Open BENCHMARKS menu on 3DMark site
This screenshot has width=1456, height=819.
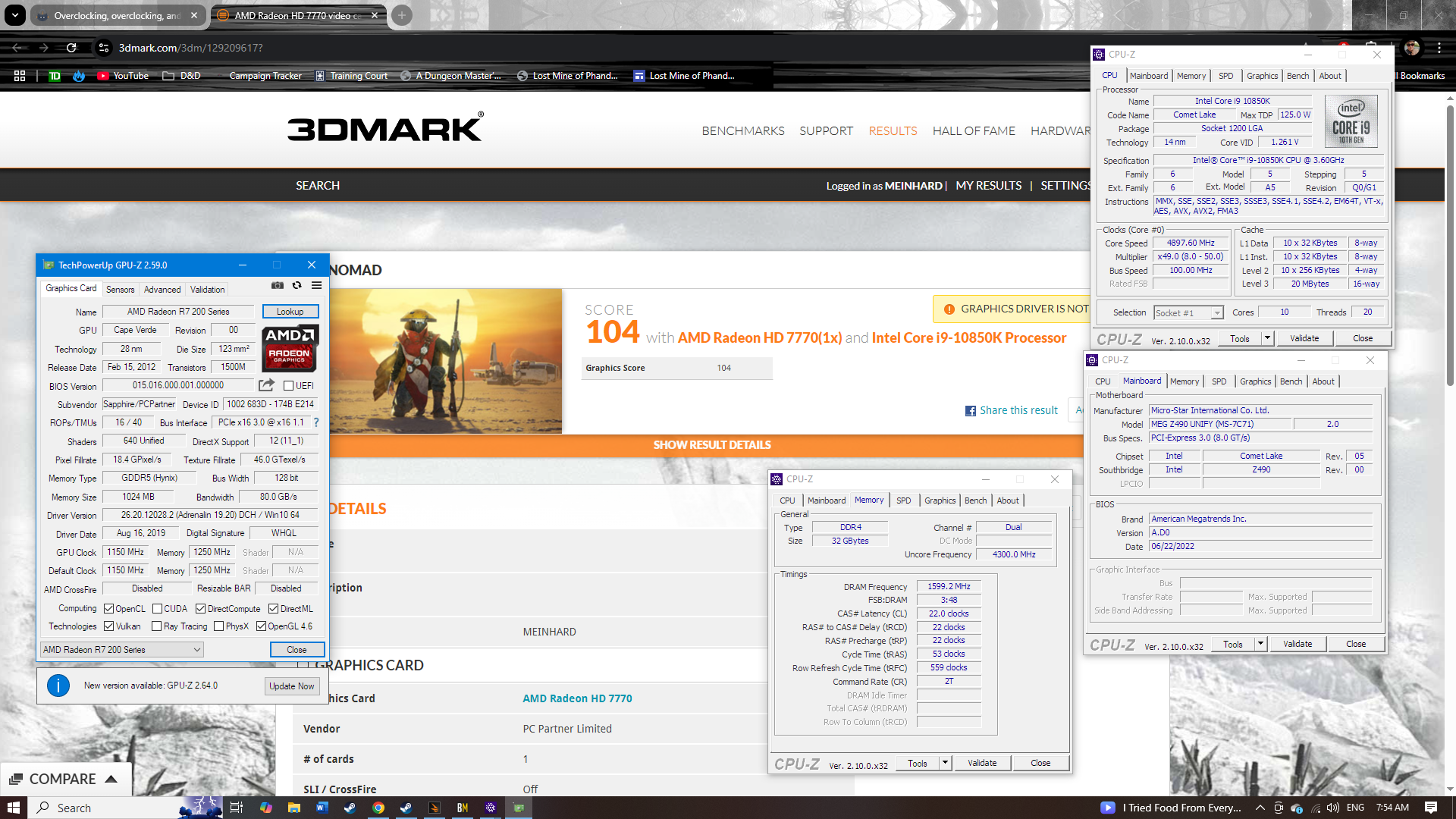743,131
